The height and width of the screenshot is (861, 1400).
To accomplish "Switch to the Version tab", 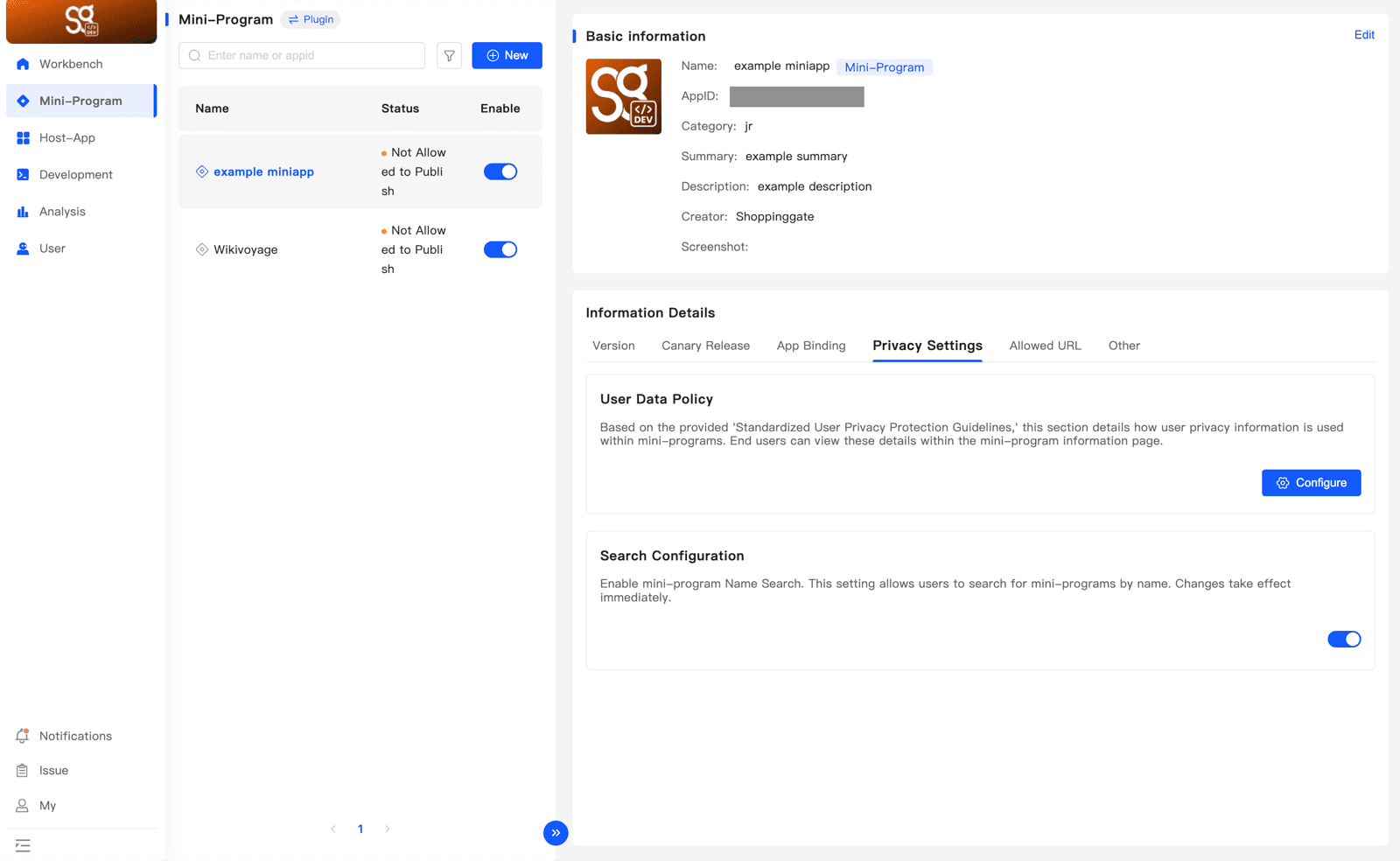I will 613,346.
